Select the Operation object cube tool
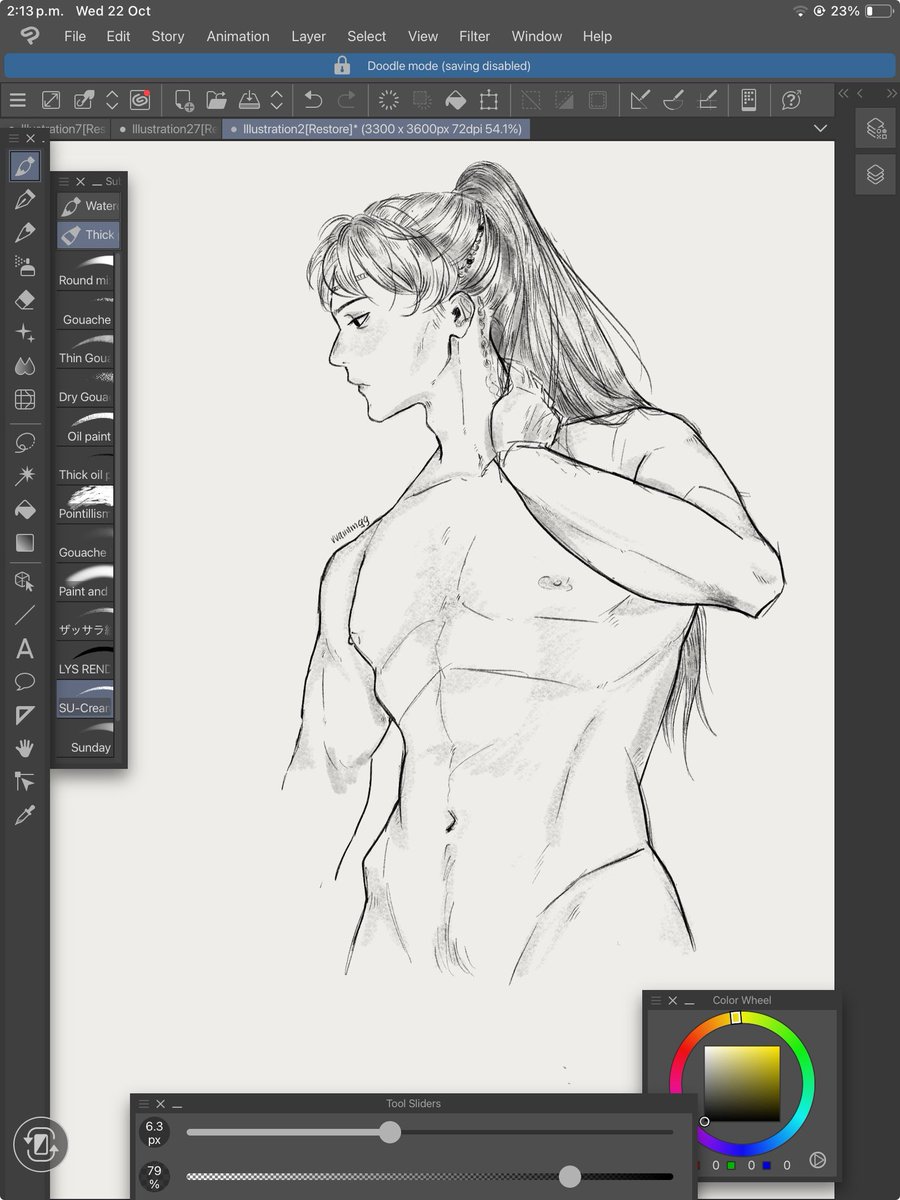The width and height of the screenshot is (900, 1200). click(x=25, y=581)
